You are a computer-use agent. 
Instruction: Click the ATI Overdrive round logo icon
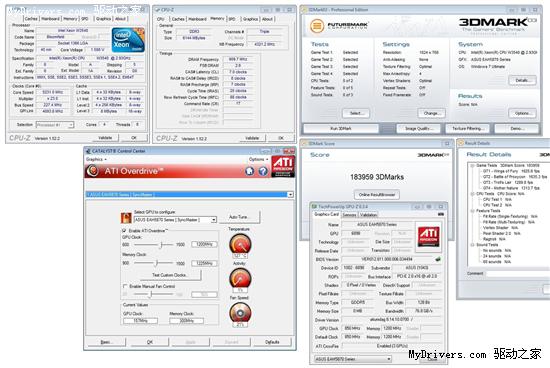point(93,171)
